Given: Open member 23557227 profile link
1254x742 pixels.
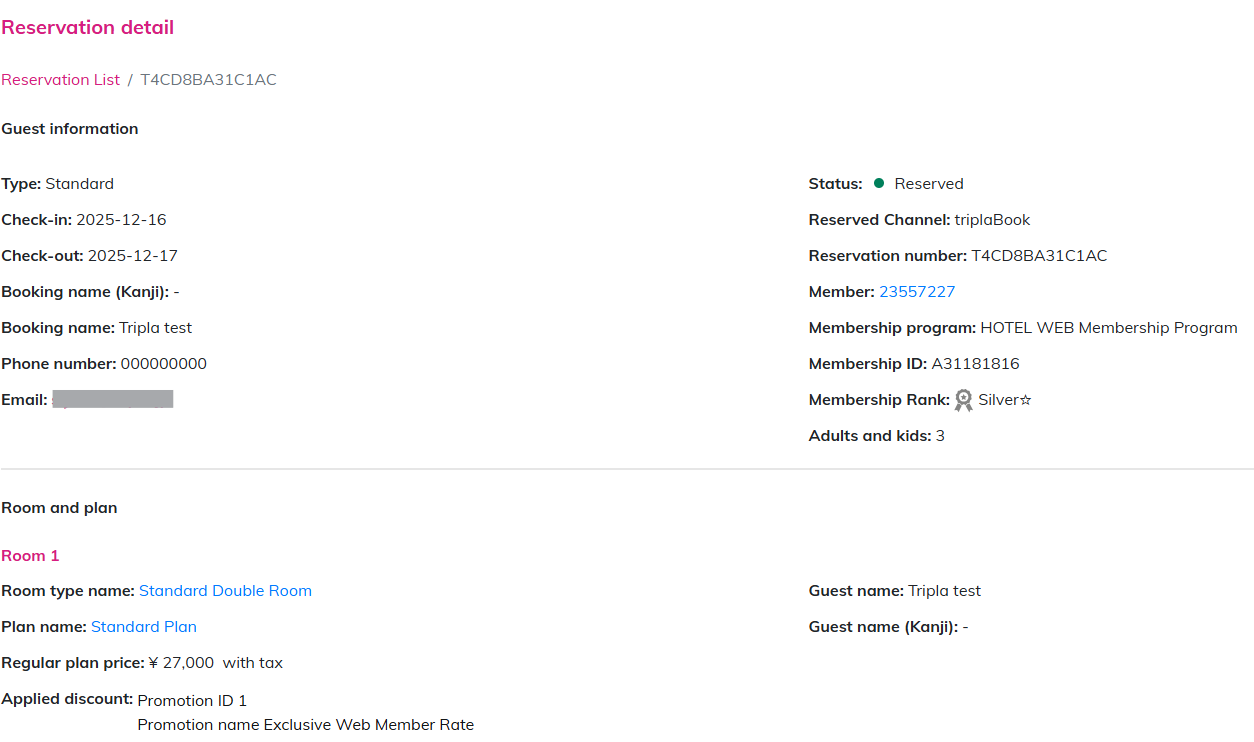Looking at the screenshot, I should coord(917,292).
